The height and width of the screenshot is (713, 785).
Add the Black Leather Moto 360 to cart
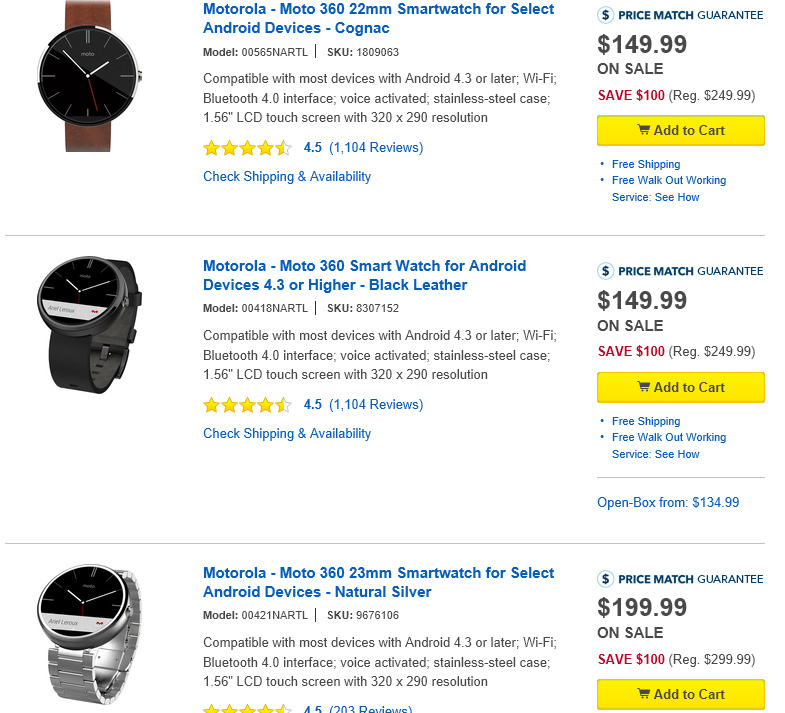(x=681, y=387)
